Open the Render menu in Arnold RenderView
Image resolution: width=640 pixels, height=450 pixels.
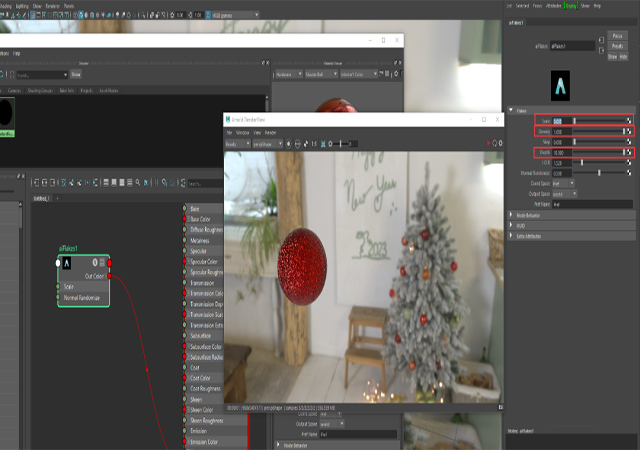[270, 133]
